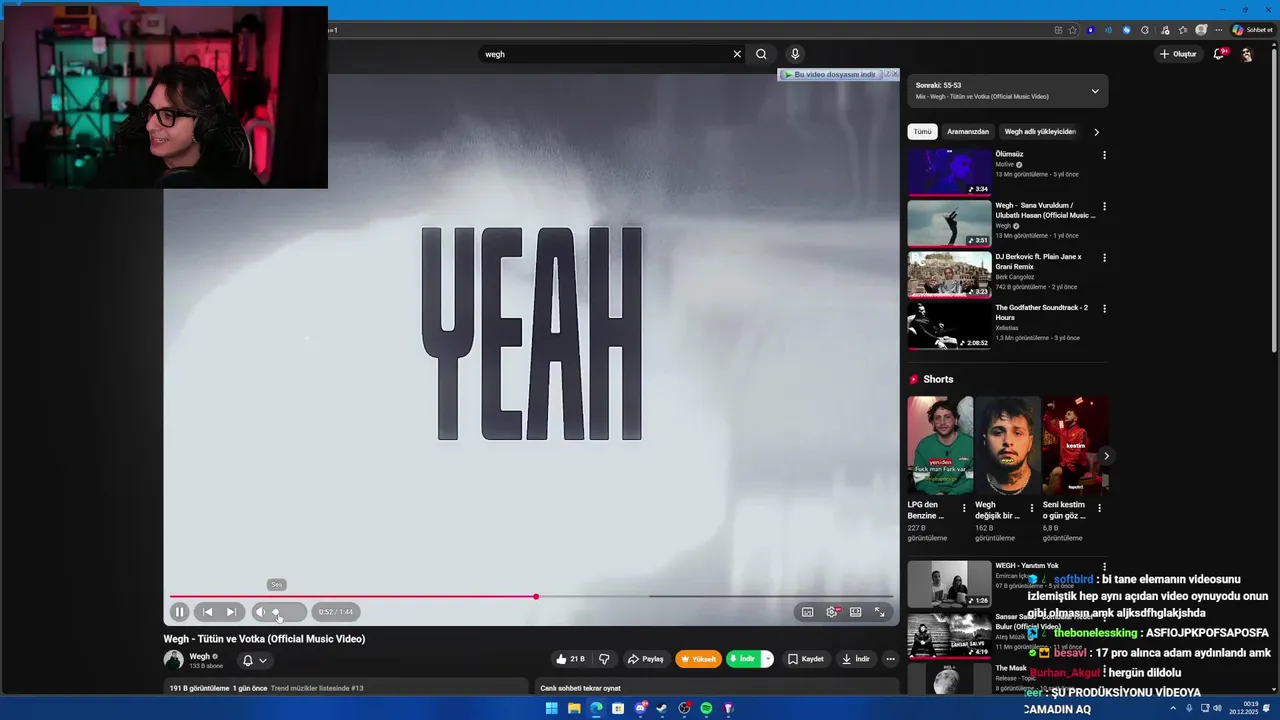Image resolution: width=1280 pixels, height=720 pixels.
Task: Open Discord from taskbar
Action: (x=640, y=708)
